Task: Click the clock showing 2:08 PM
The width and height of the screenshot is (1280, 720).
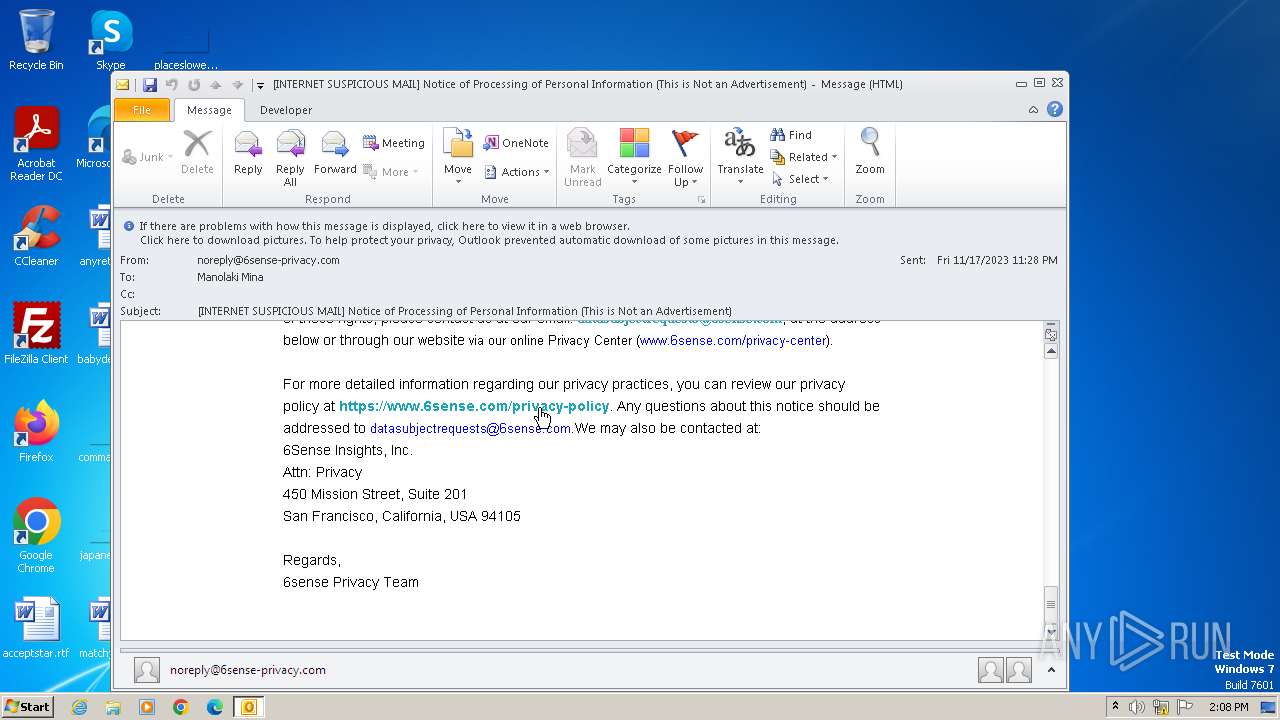Action: 1228,707
